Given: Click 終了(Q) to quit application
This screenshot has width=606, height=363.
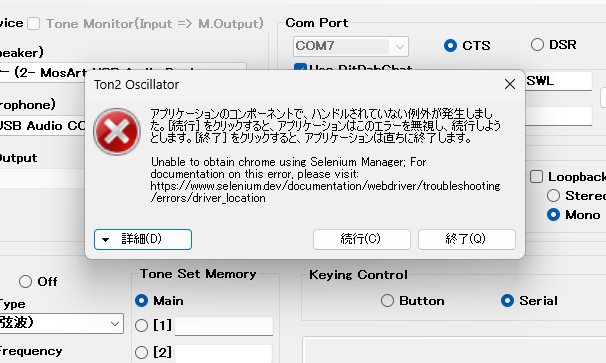Looking at the screenshot, I should (x=466, y=239).
